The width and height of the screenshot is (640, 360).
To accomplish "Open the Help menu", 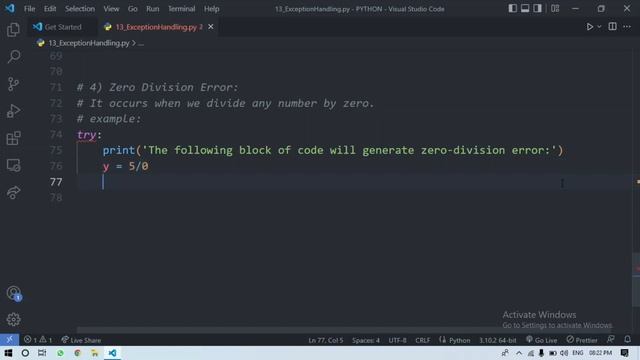I will click(211, 9).
